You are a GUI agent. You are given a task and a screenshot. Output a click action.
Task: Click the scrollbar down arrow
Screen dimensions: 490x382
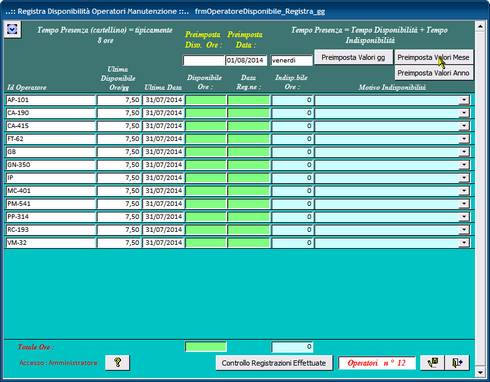click(480, 372)
